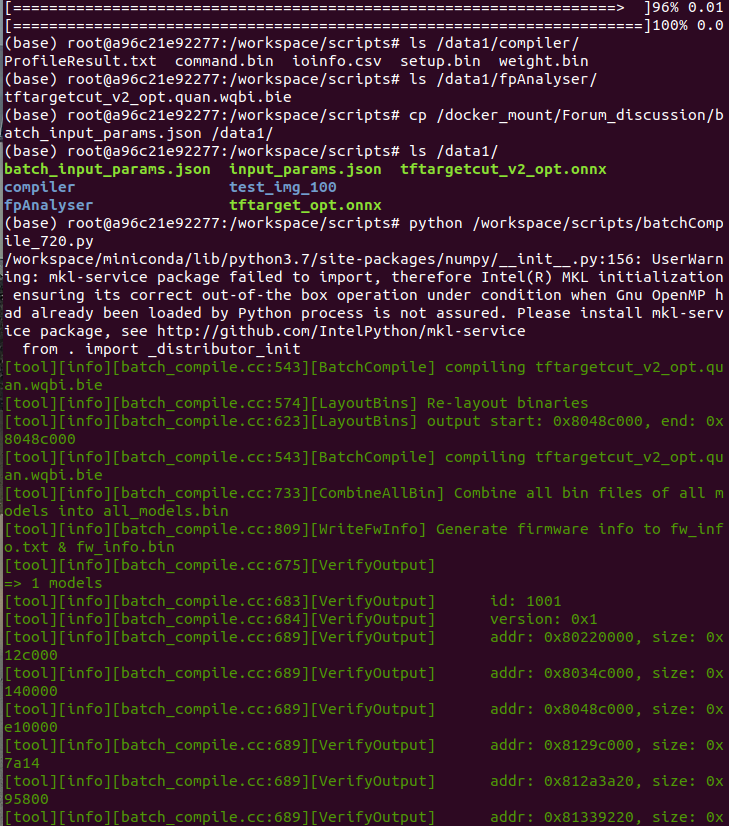Click the 'version: 0x1' output text
This screenshot has height=826, width=729.
(544, 619)
